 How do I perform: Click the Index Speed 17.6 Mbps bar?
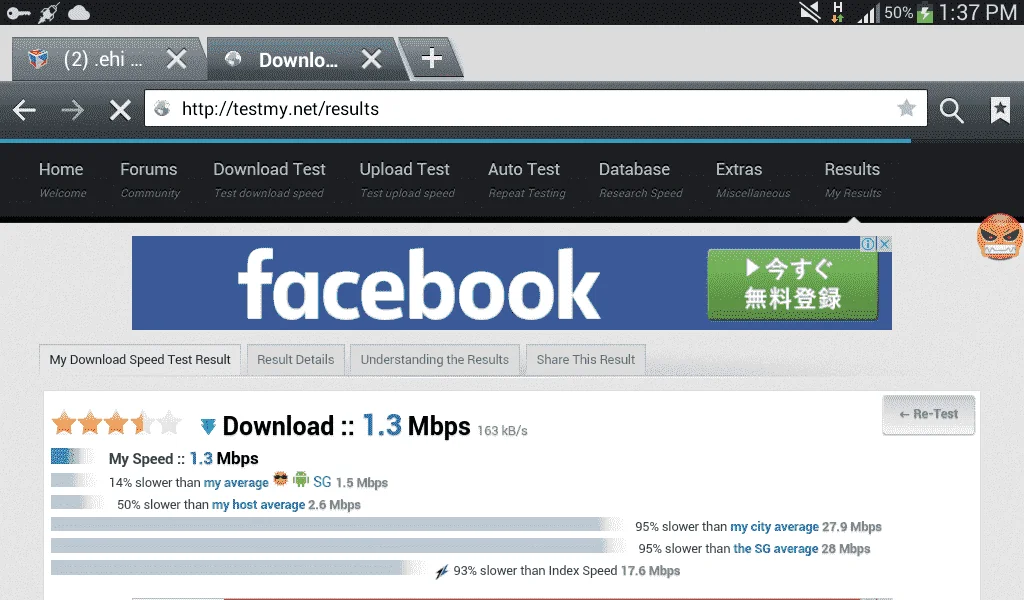coord(238,568)
